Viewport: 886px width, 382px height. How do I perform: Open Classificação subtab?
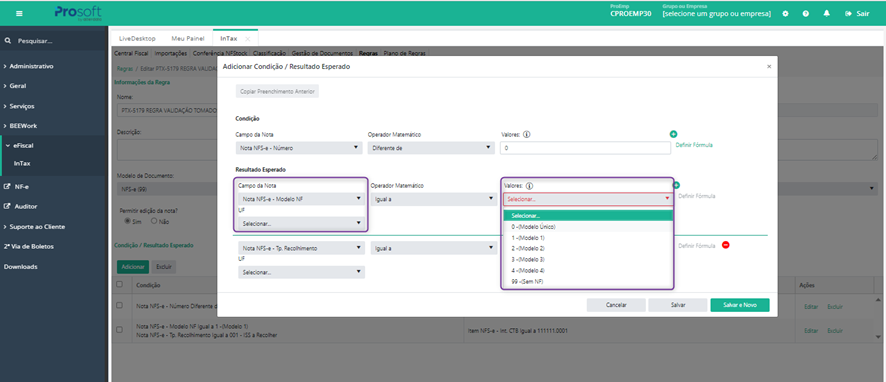click(270, 53)
